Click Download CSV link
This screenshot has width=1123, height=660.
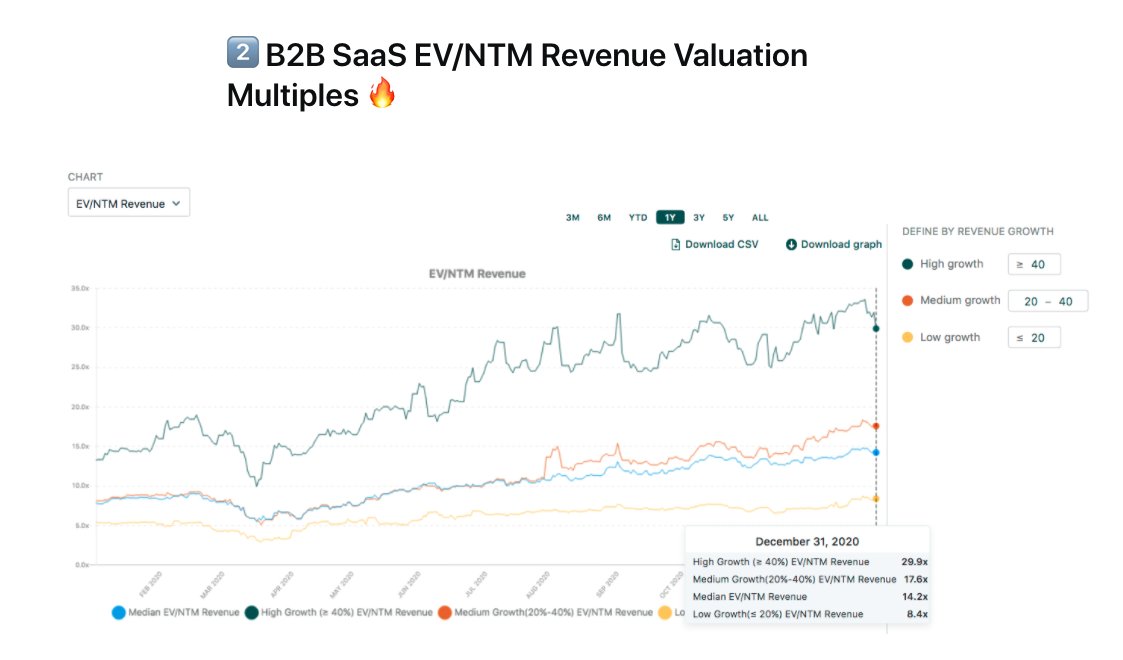pos(714,244)
